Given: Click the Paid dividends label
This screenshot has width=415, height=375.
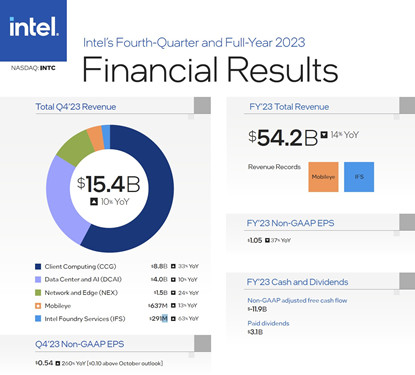Looking at the screenshot, I should (x=268, y=323).
